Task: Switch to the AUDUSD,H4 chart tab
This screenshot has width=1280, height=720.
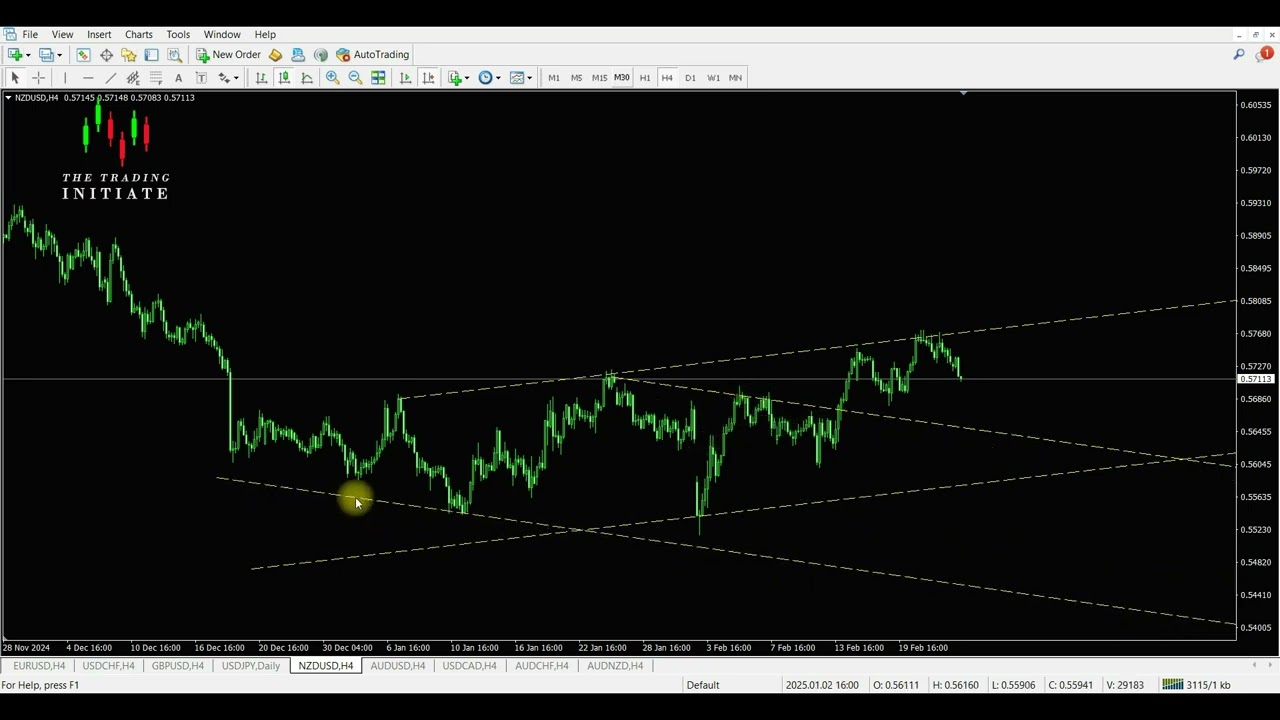Action: pyautogui.click(x=397, y=666)
